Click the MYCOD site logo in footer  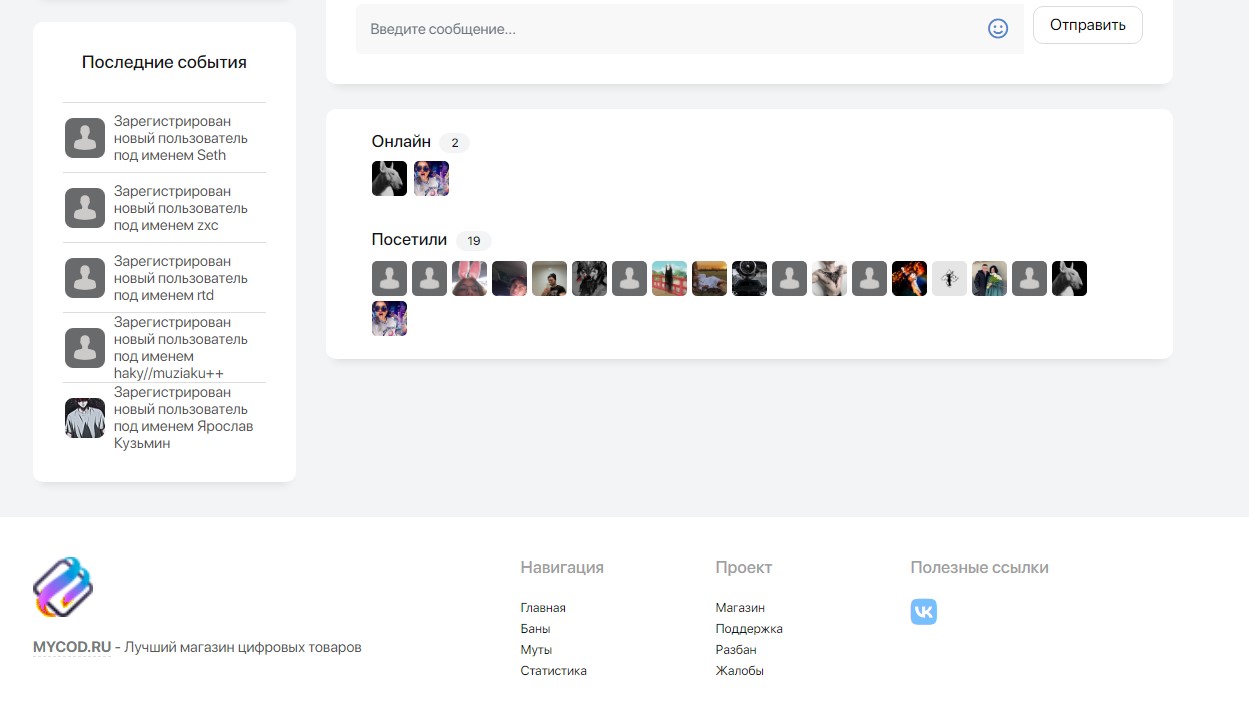[x=63, y=587]
